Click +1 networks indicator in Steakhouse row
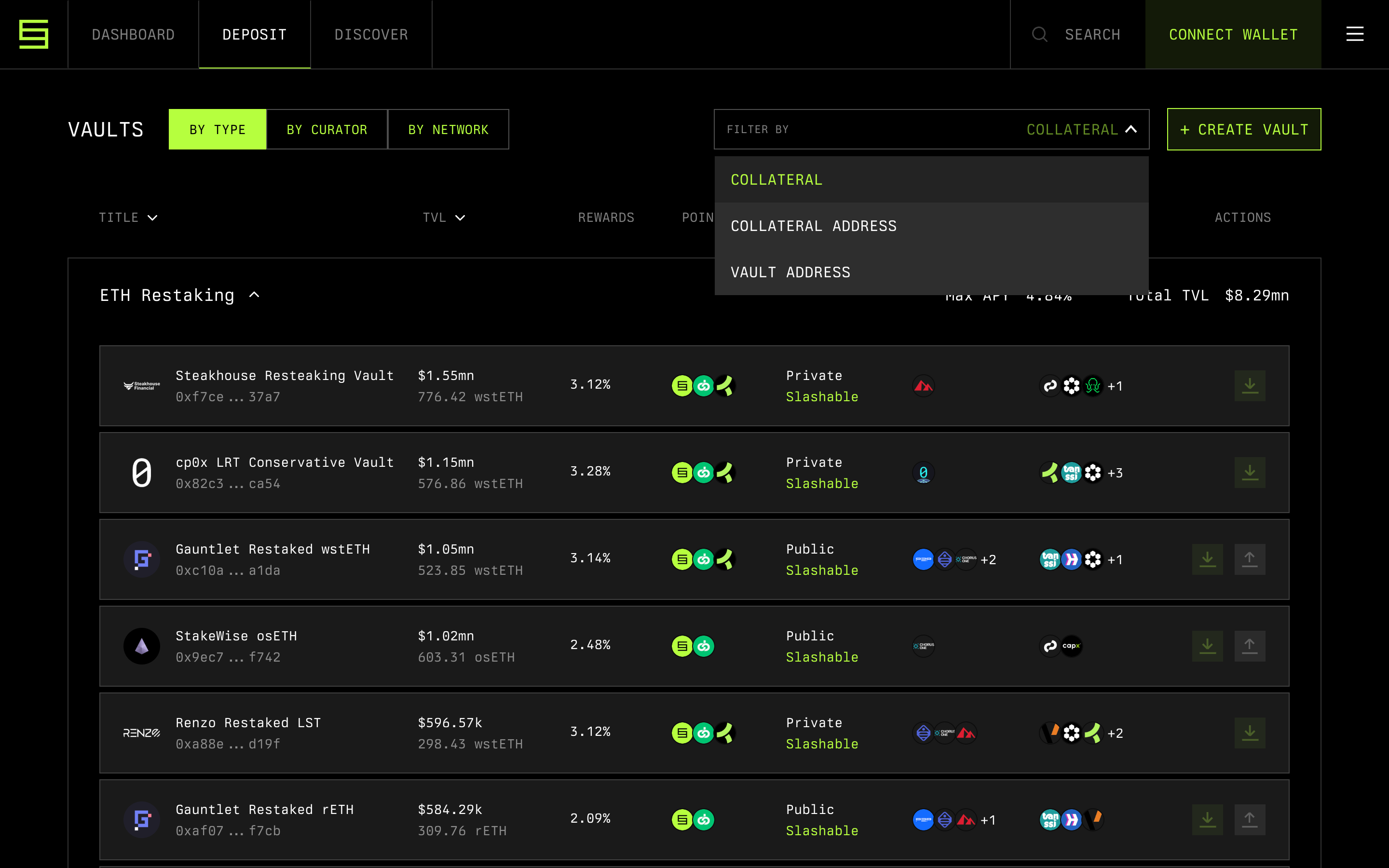The height and width of the screenshot is (868, 1389). pyautogui.click(x=1115, y=386)
